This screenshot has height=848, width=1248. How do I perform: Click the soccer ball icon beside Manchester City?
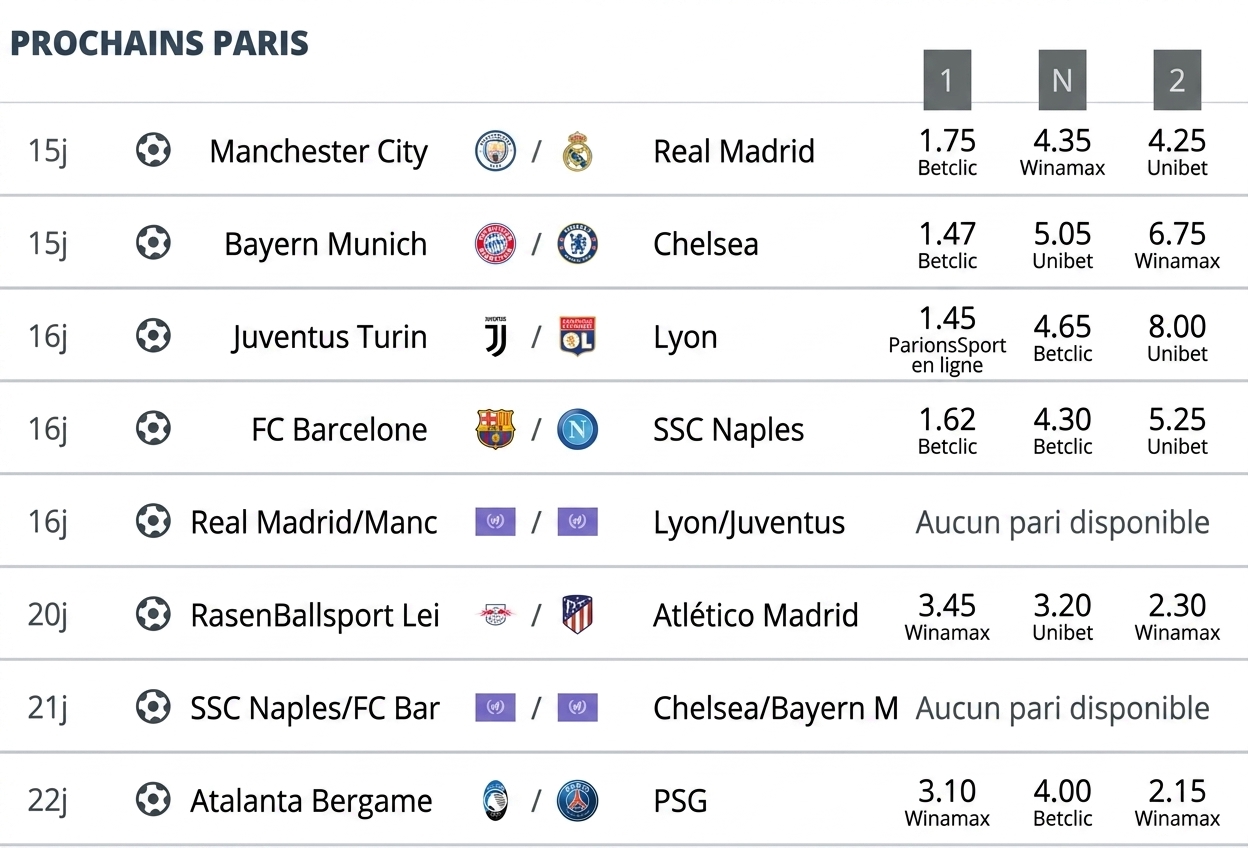tap(153, 151)
